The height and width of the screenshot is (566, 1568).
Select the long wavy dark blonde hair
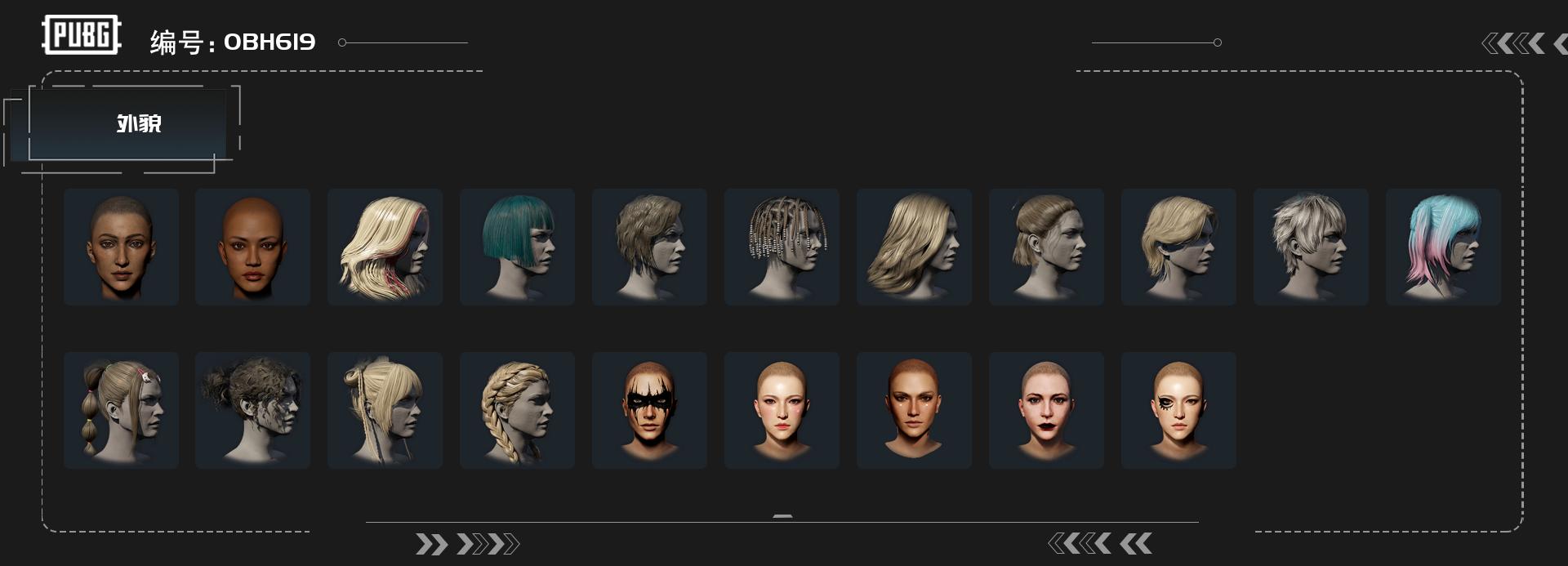point(914,247)
